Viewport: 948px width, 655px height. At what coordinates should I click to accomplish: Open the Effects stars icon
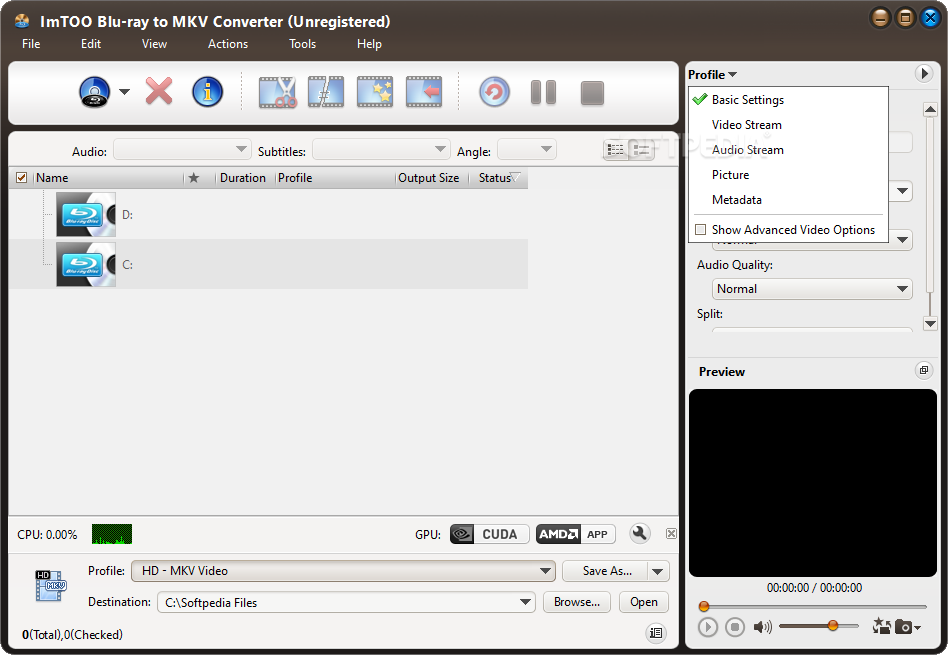pos(375,92)
